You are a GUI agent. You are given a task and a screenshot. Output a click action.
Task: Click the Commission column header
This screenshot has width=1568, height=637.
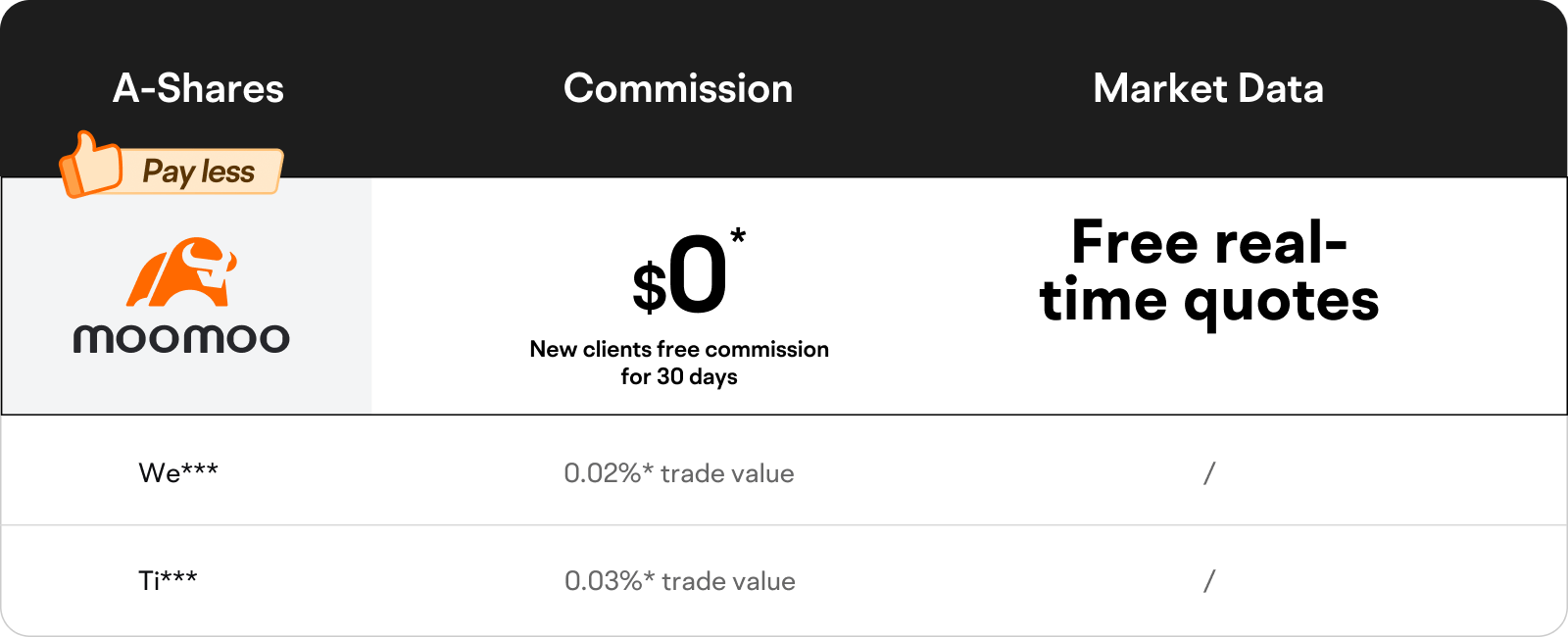click(x=678, y=89)
